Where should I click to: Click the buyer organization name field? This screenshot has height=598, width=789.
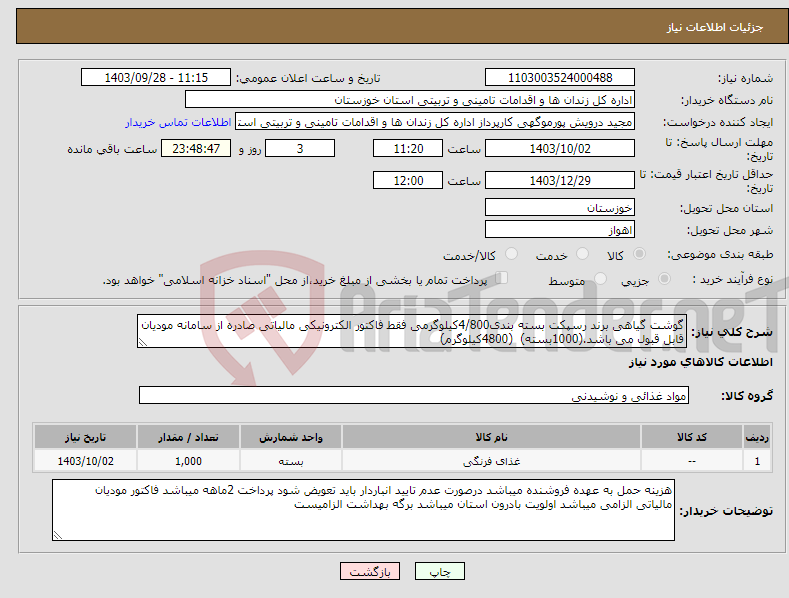(x=410, y=100)
